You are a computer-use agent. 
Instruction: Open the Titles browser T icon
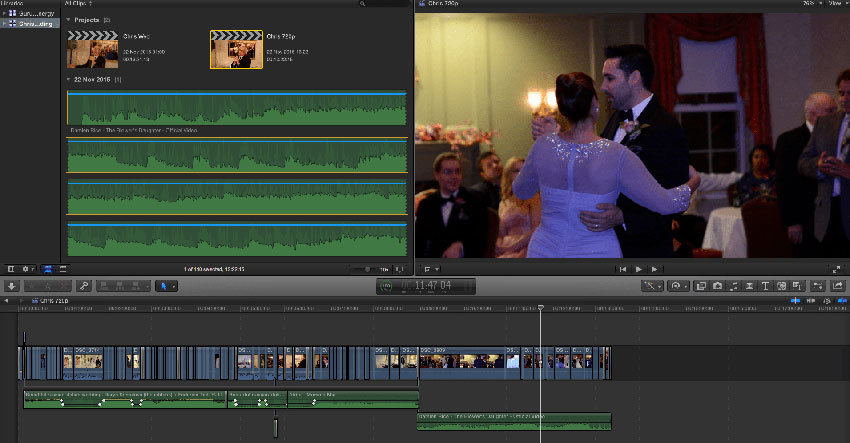(x=765, y=286)
